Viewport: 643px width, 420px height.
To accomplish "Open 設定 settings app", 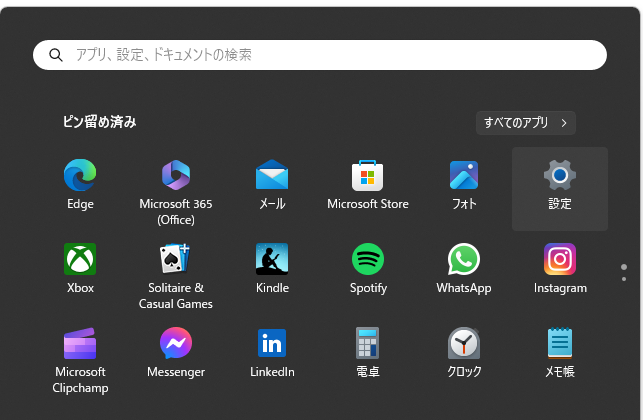I will click(560, 189).
